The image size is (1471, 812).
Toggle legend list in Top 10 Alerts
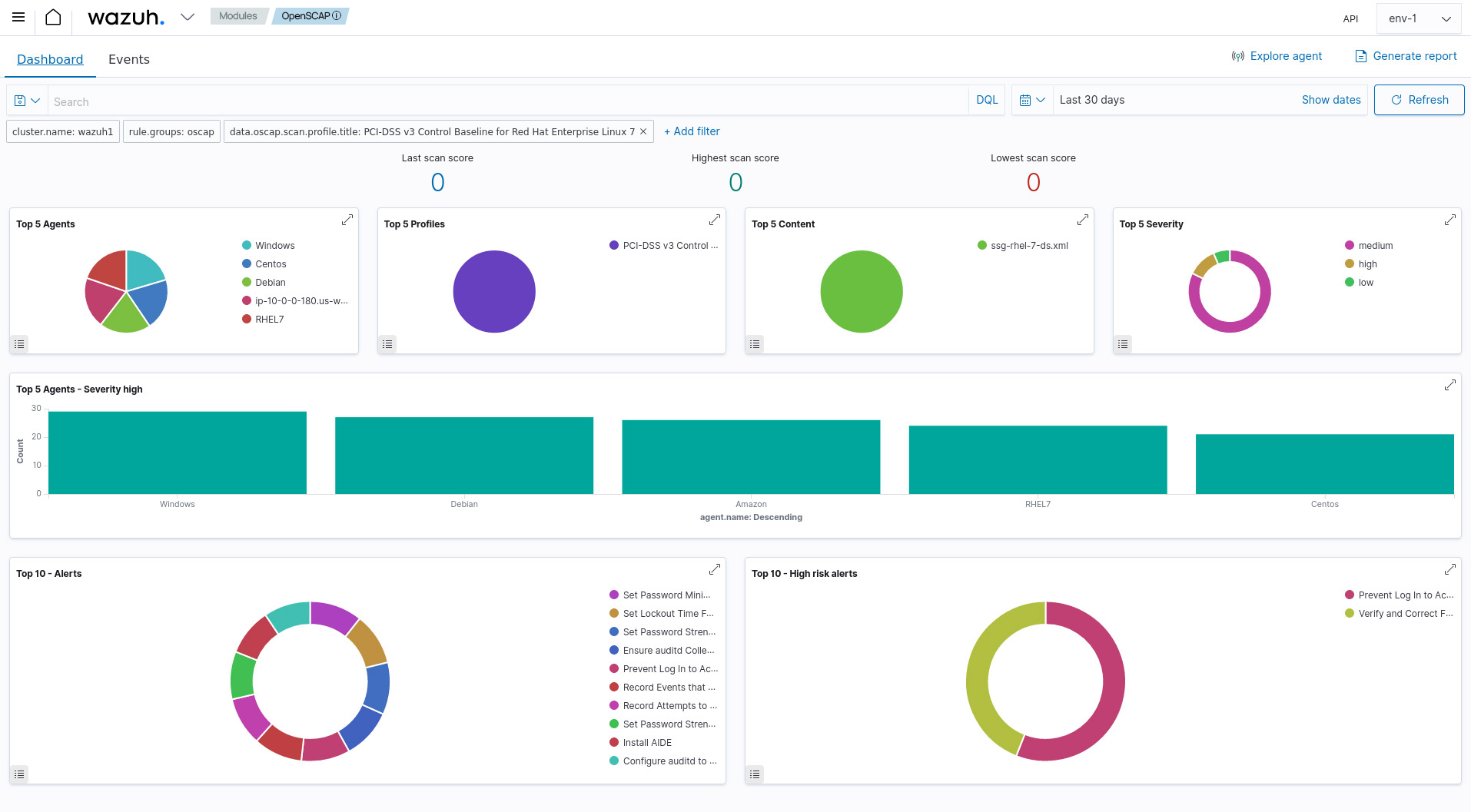pyautogui.click(x=20, y=774)
